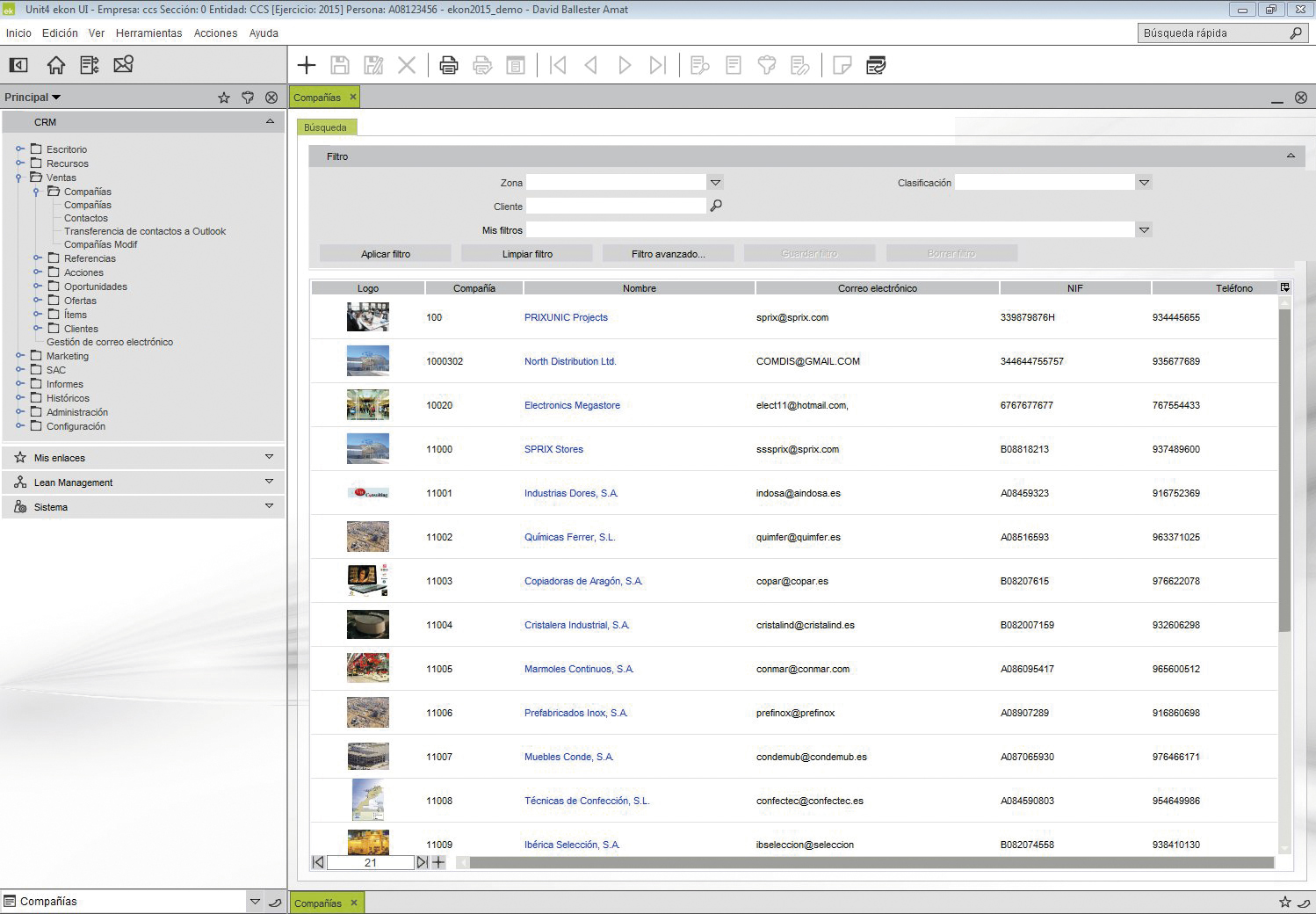
Task: Select the Búsqueda tab
Action: point(326,127)
